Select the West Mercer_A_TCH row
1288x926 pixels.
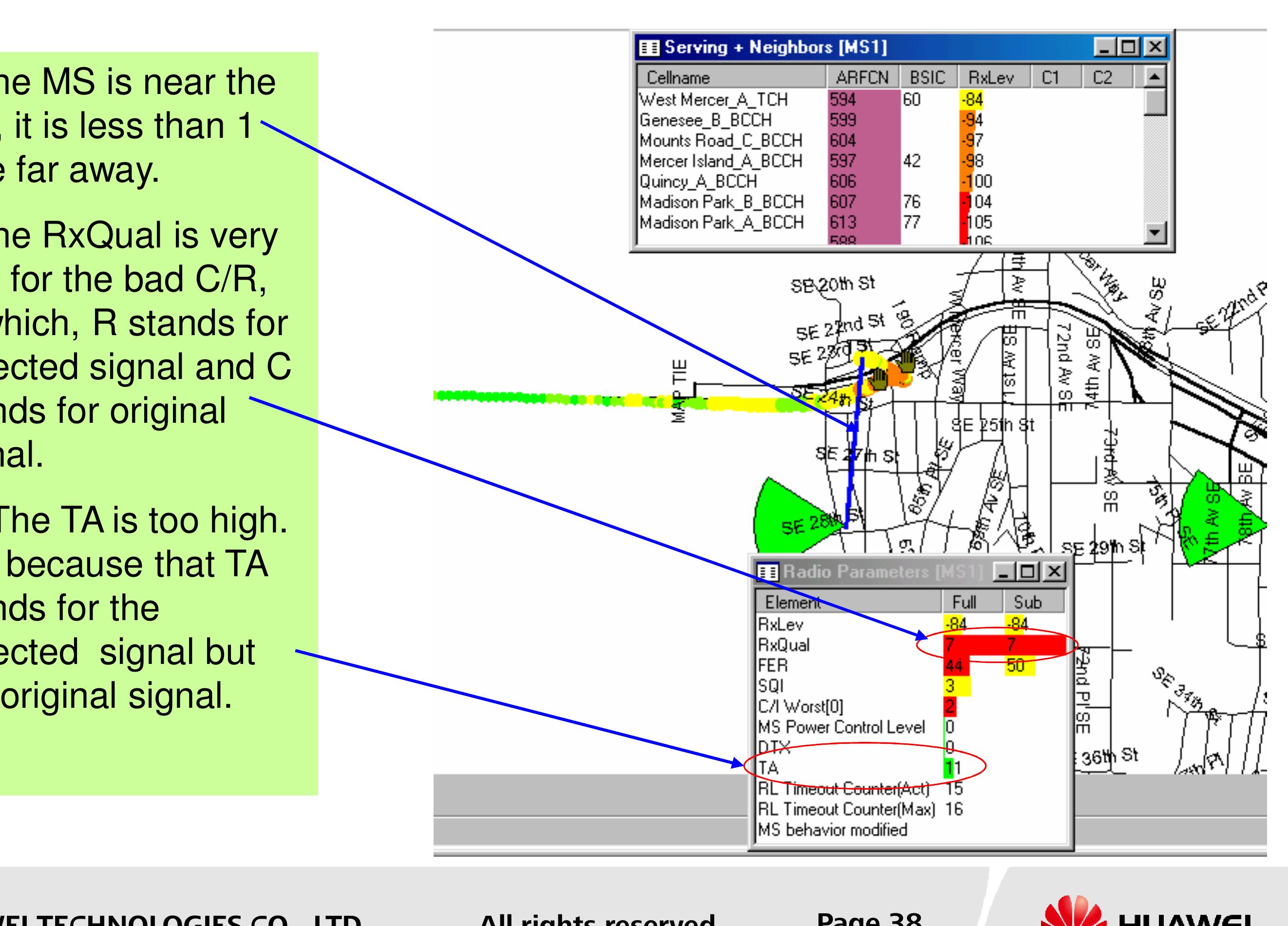point(890,100)
